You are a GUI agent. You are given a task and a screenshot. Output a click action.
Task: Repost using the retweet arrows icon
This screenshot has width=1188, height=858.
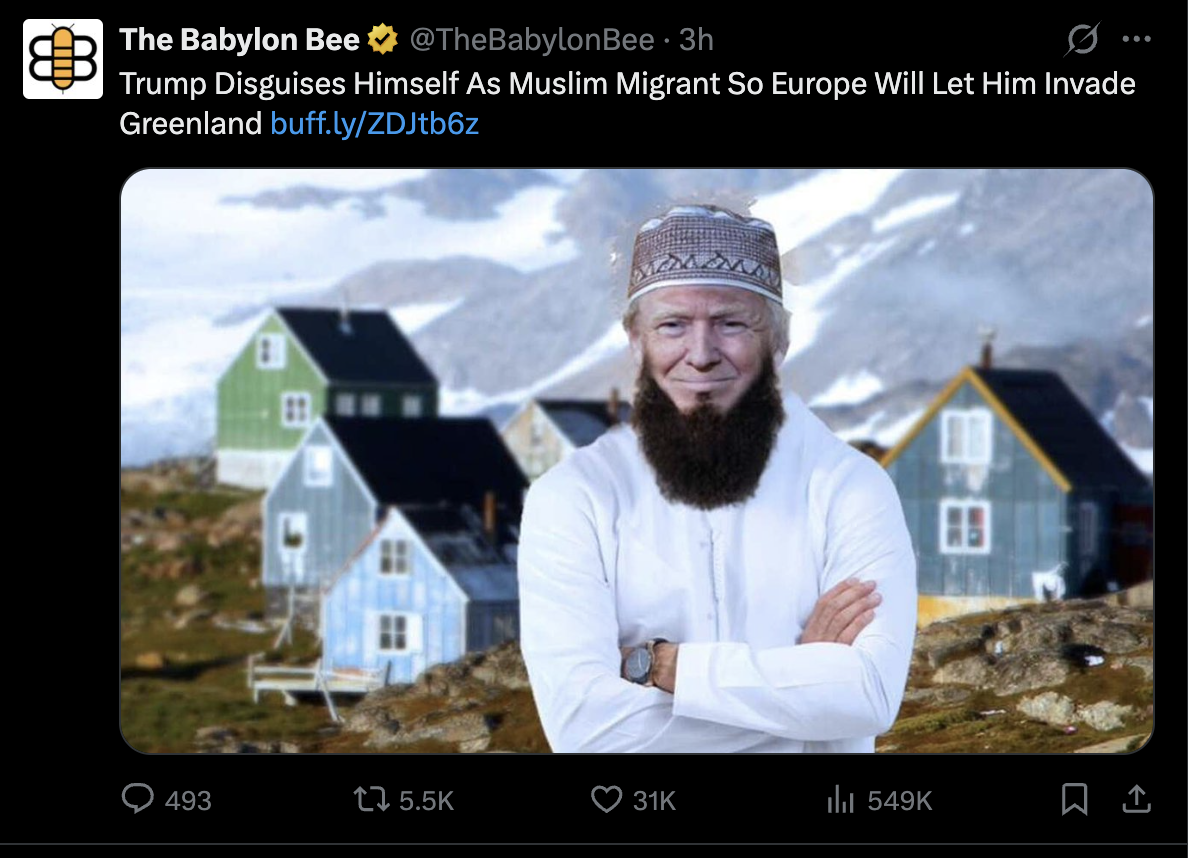coord(371,799)
